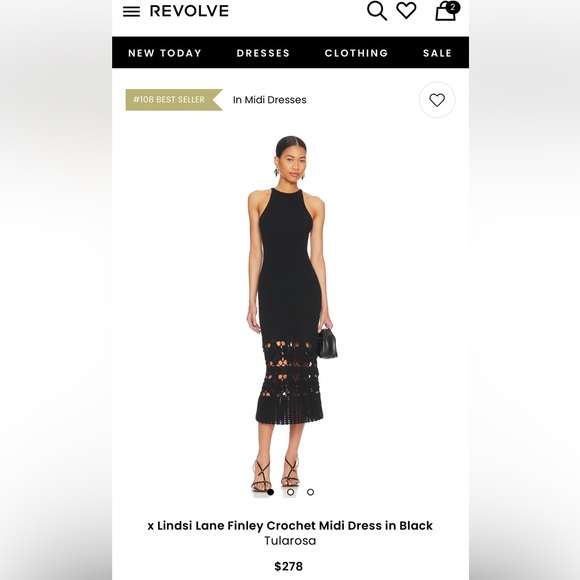This screenshot has height=580, width=580.
Task: Favorite this dress with the circular heart
Action: point(437,100)
